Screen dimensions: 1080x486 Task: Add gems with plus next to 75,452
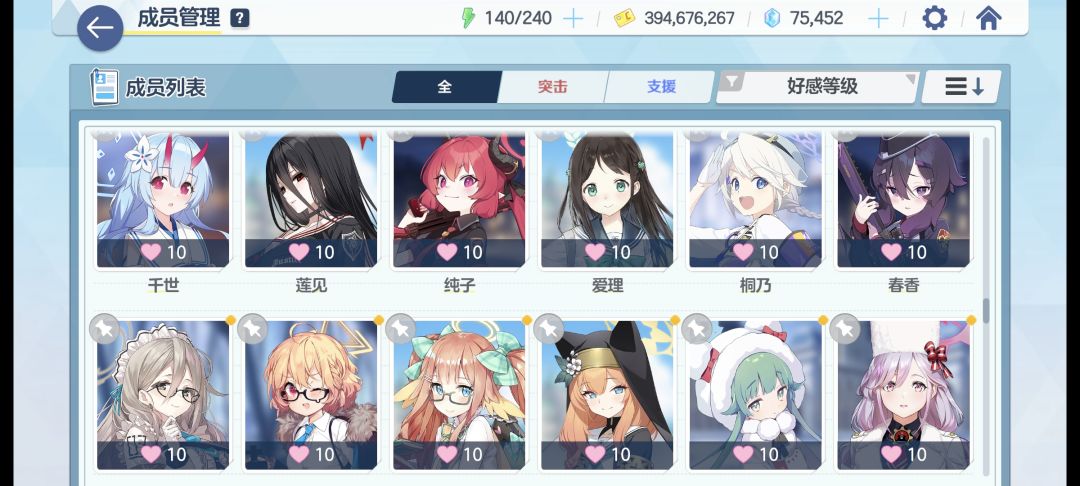(x=878, y=19)
